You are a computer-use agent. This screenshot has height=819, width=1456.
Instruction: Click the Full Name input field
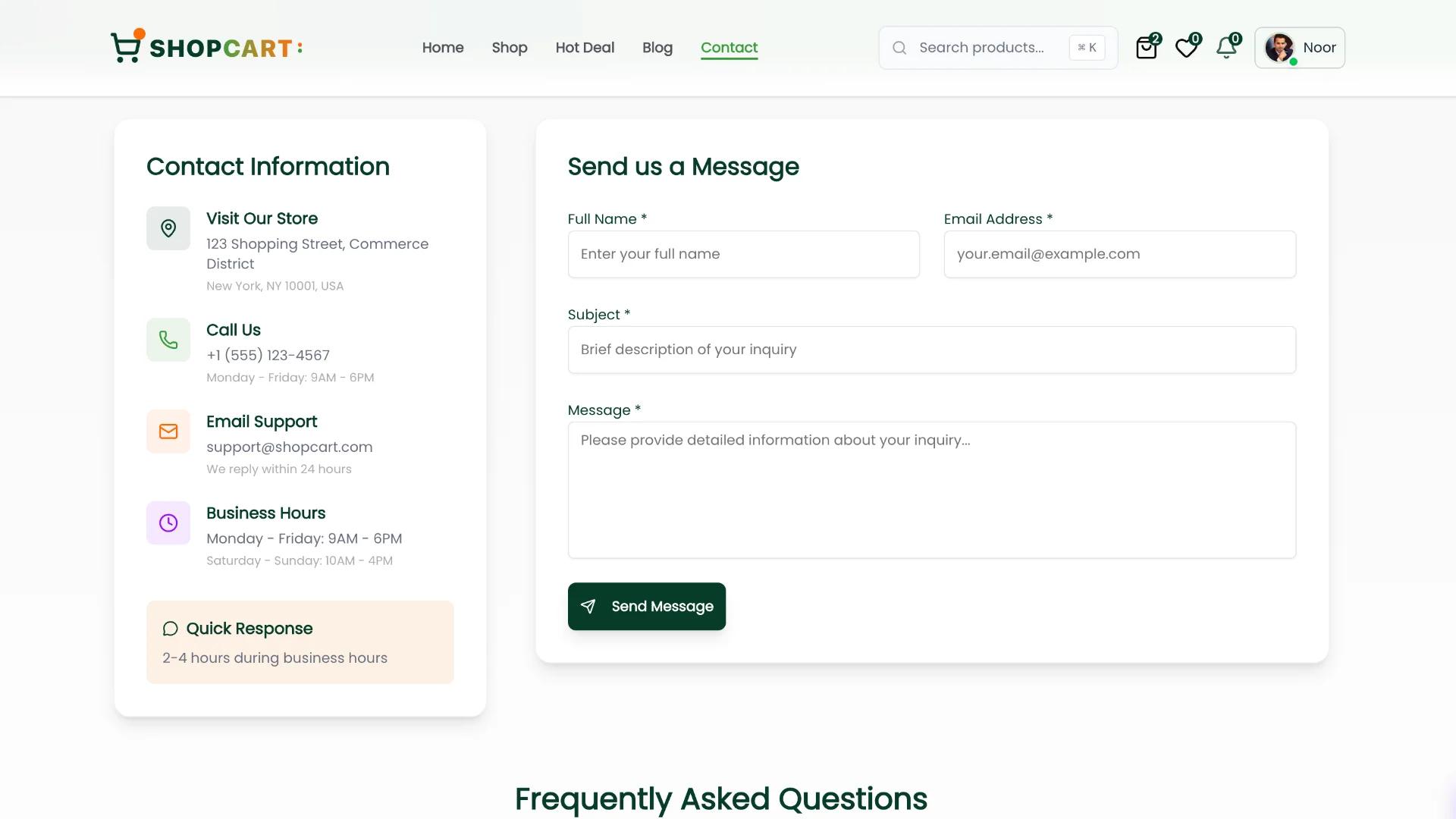tap(743, 254)
